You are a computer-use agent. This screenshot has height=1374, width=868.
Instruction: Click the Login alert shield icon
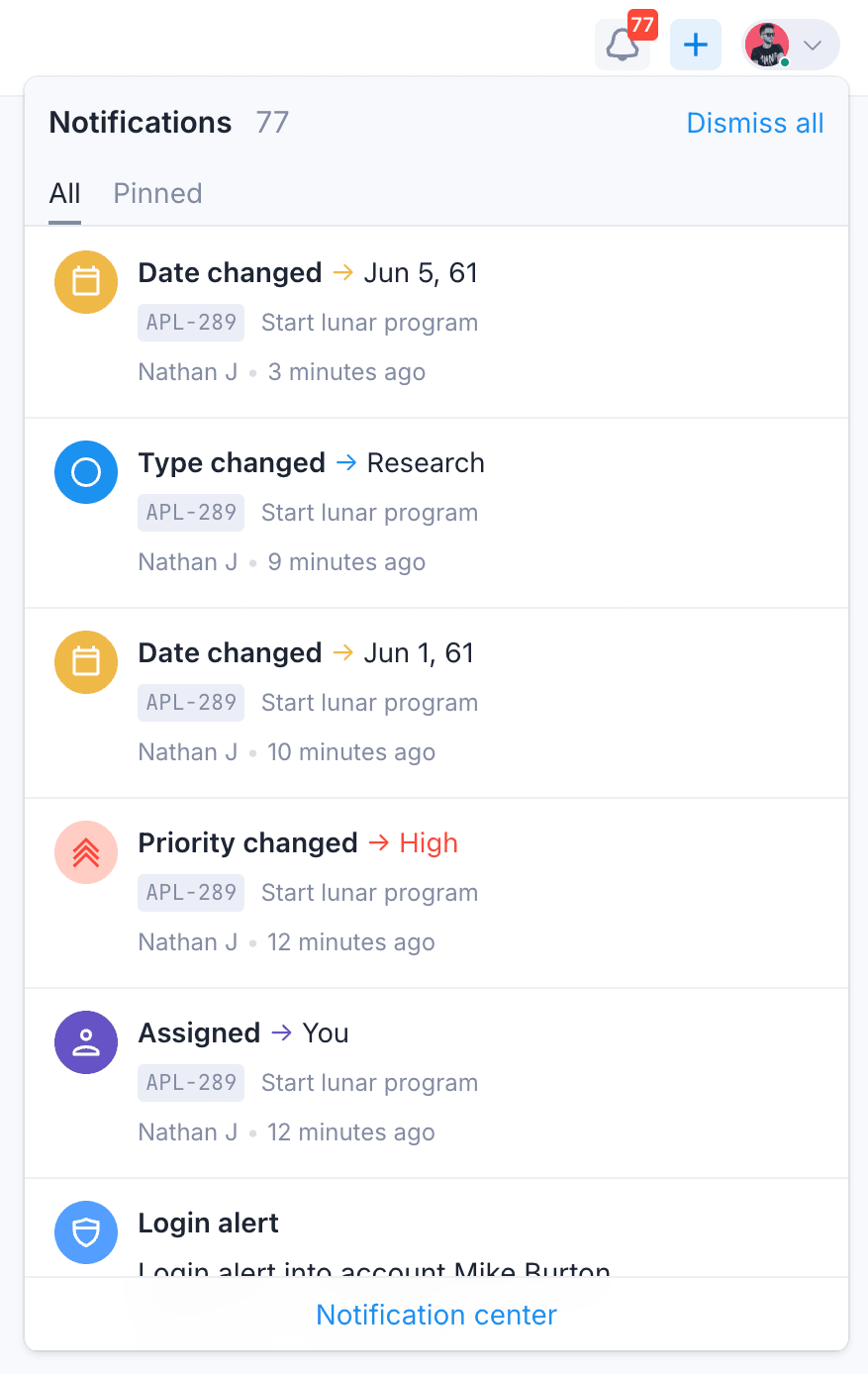point(85,1232)
